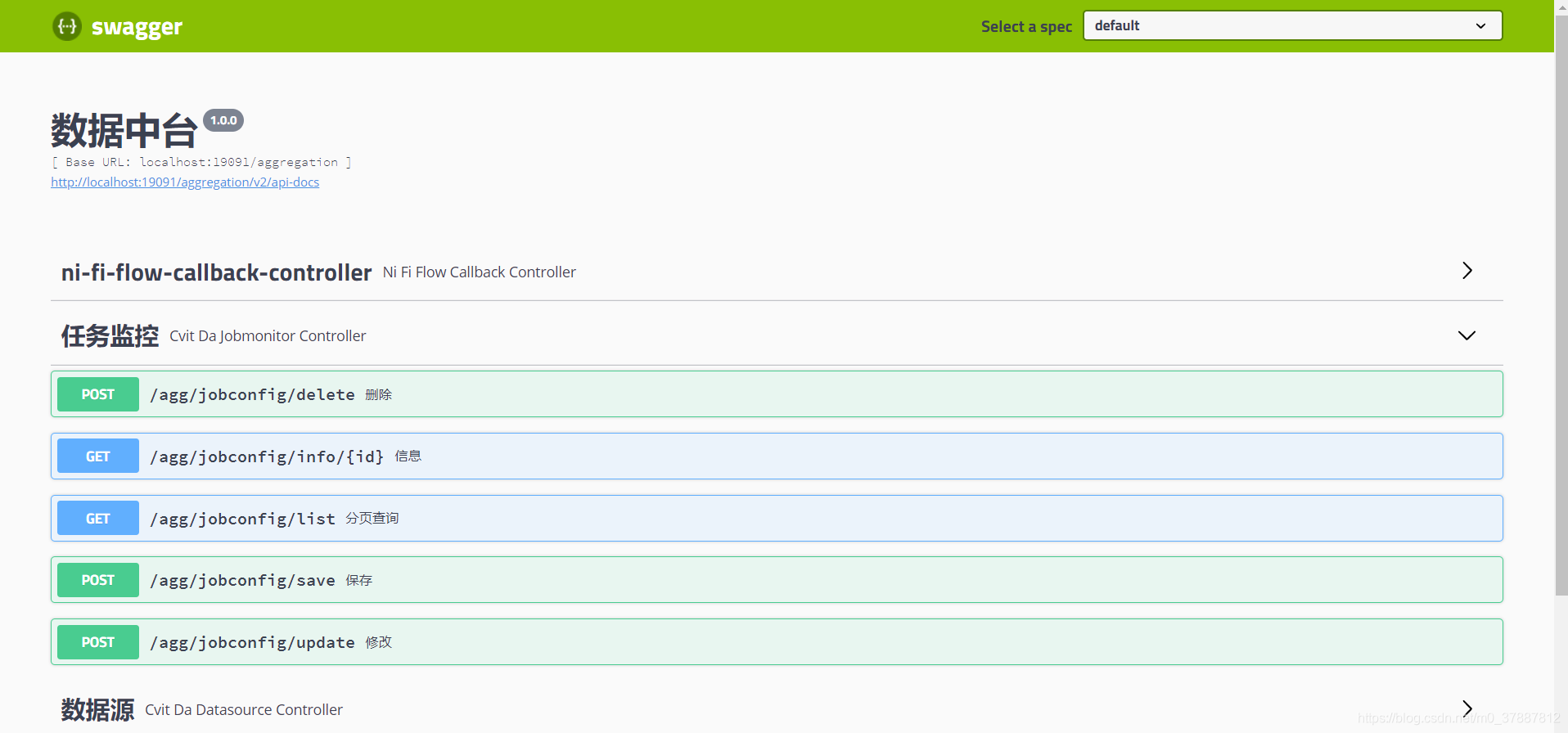Screen dimensions: 1568x733
Task: Open GET /agg/jobconfig/info/{id} operation
Action: coord(777,456)
